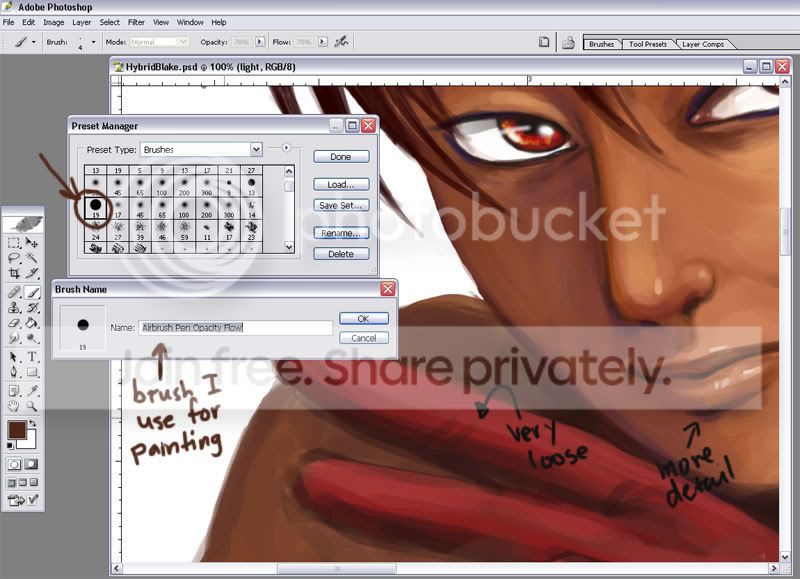
Task: Enable Standard editing mode
Action: [x=14, y=464]
